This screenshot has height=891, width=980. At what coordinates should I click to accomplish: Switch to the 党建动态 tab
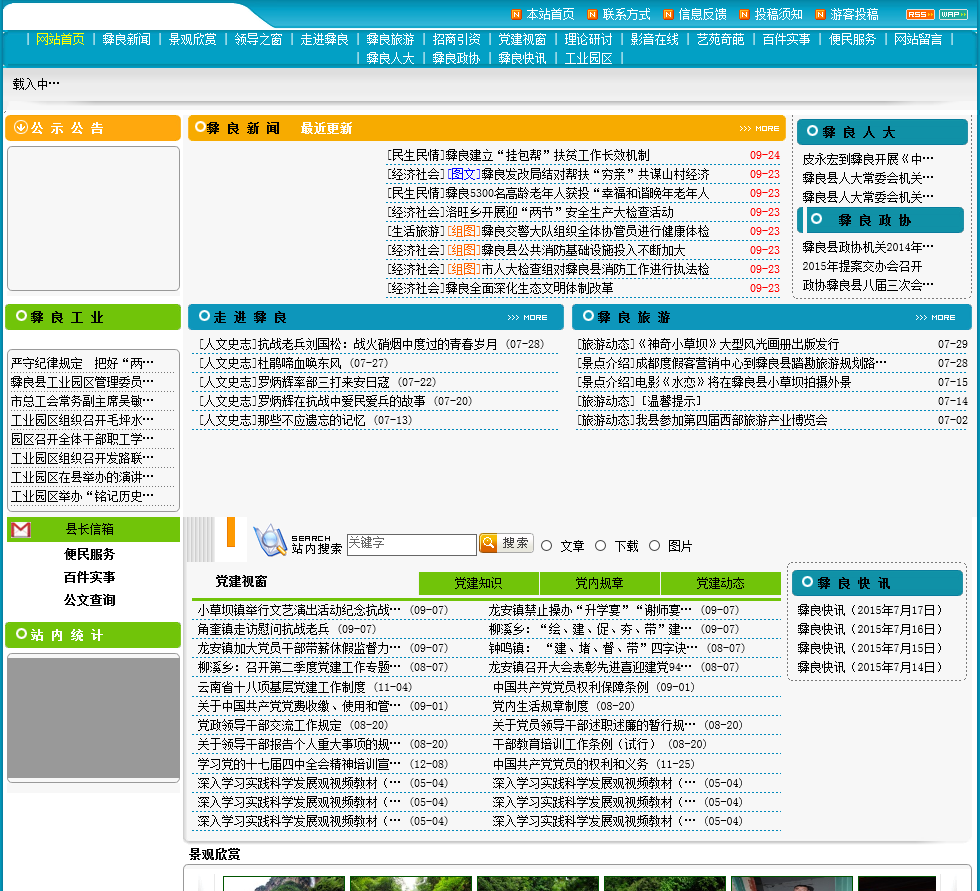(721, 583)
